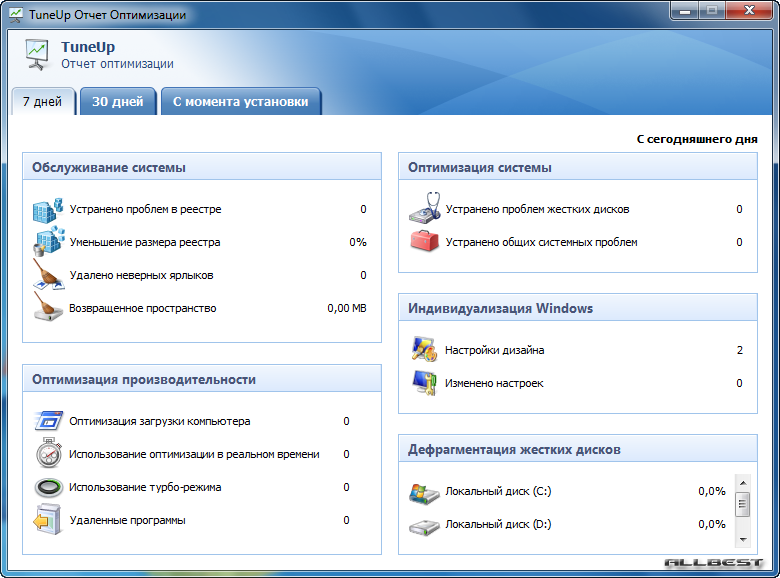
Task: Switch to the 7 дней tab
Action: pos(43,101)
